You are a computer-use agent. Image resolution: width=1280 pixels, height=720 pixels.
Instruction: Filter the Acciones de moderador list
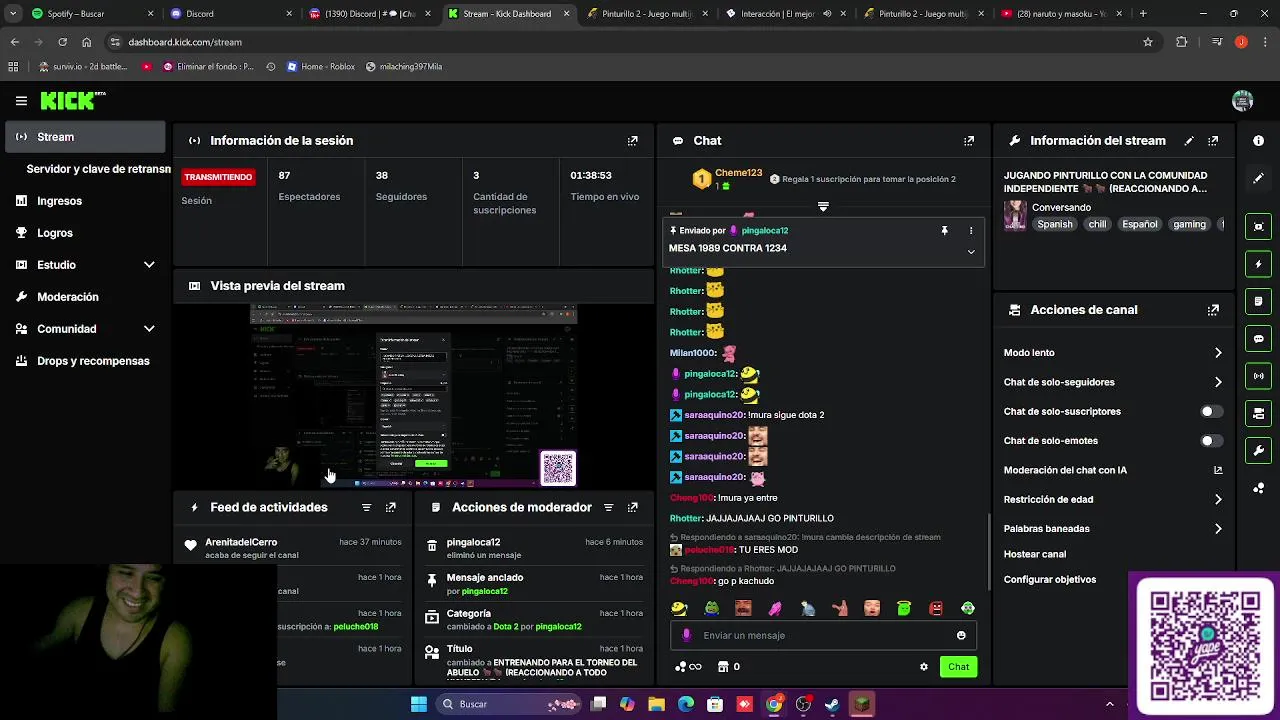point(608,508)
